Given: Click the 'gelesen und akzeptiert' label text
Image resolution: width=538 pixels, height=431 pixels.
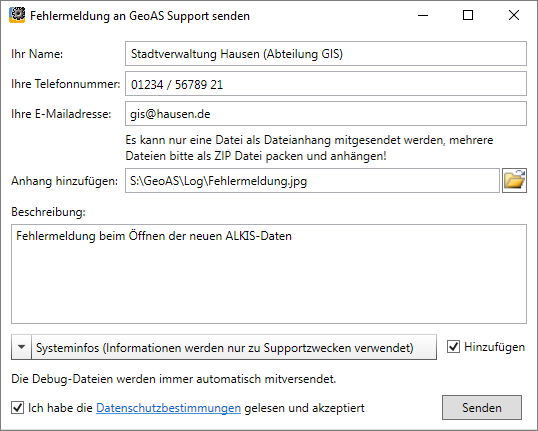Looking at the screenshot, I should [304, 408].
